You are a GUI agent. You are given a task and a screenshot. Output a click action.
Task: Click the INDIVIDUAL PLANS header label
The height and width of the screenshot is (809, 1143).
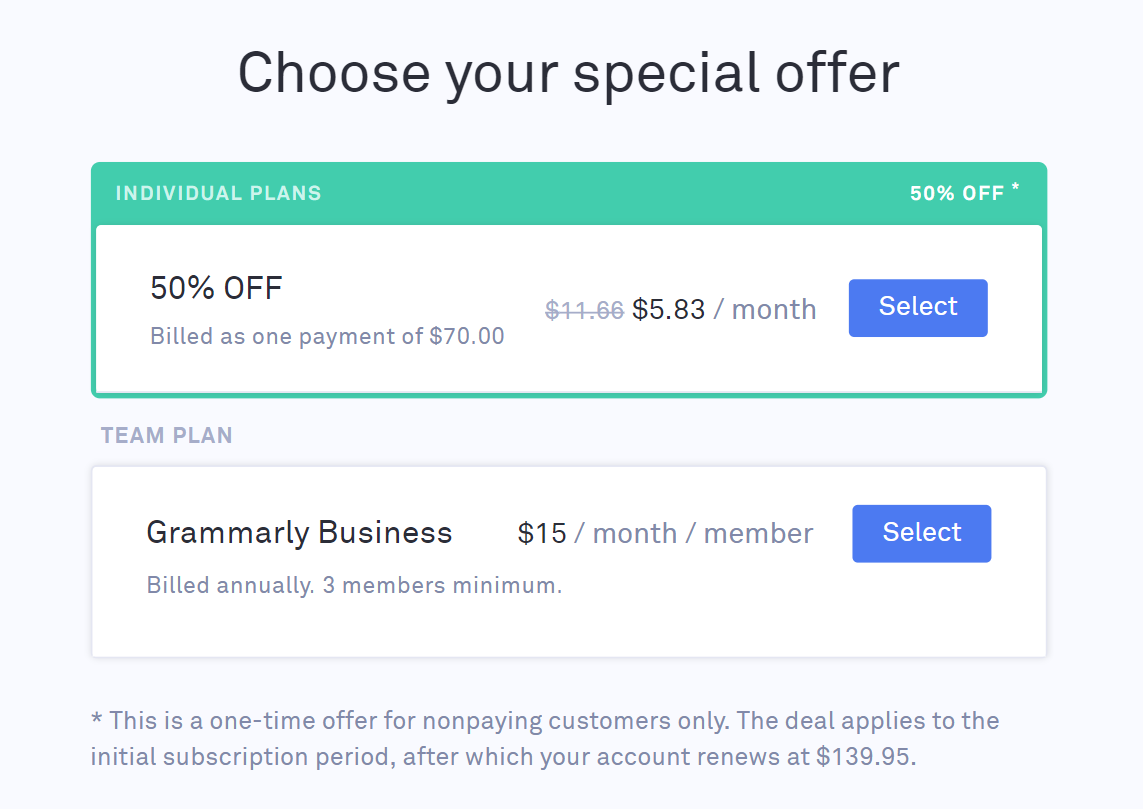[218, 193]
